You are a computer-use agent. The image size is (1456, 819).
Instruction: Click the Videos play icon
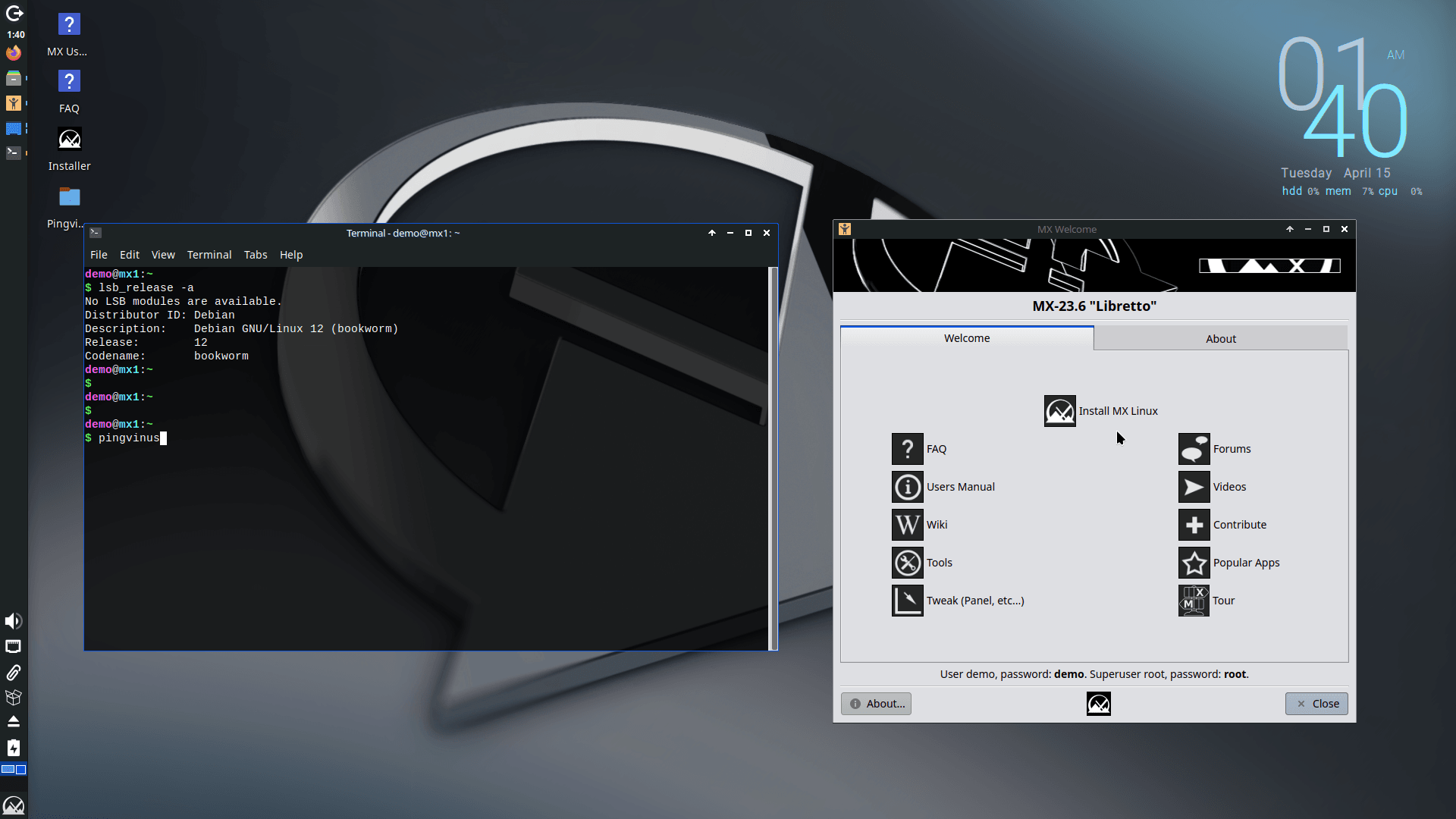click(1194, 487)
